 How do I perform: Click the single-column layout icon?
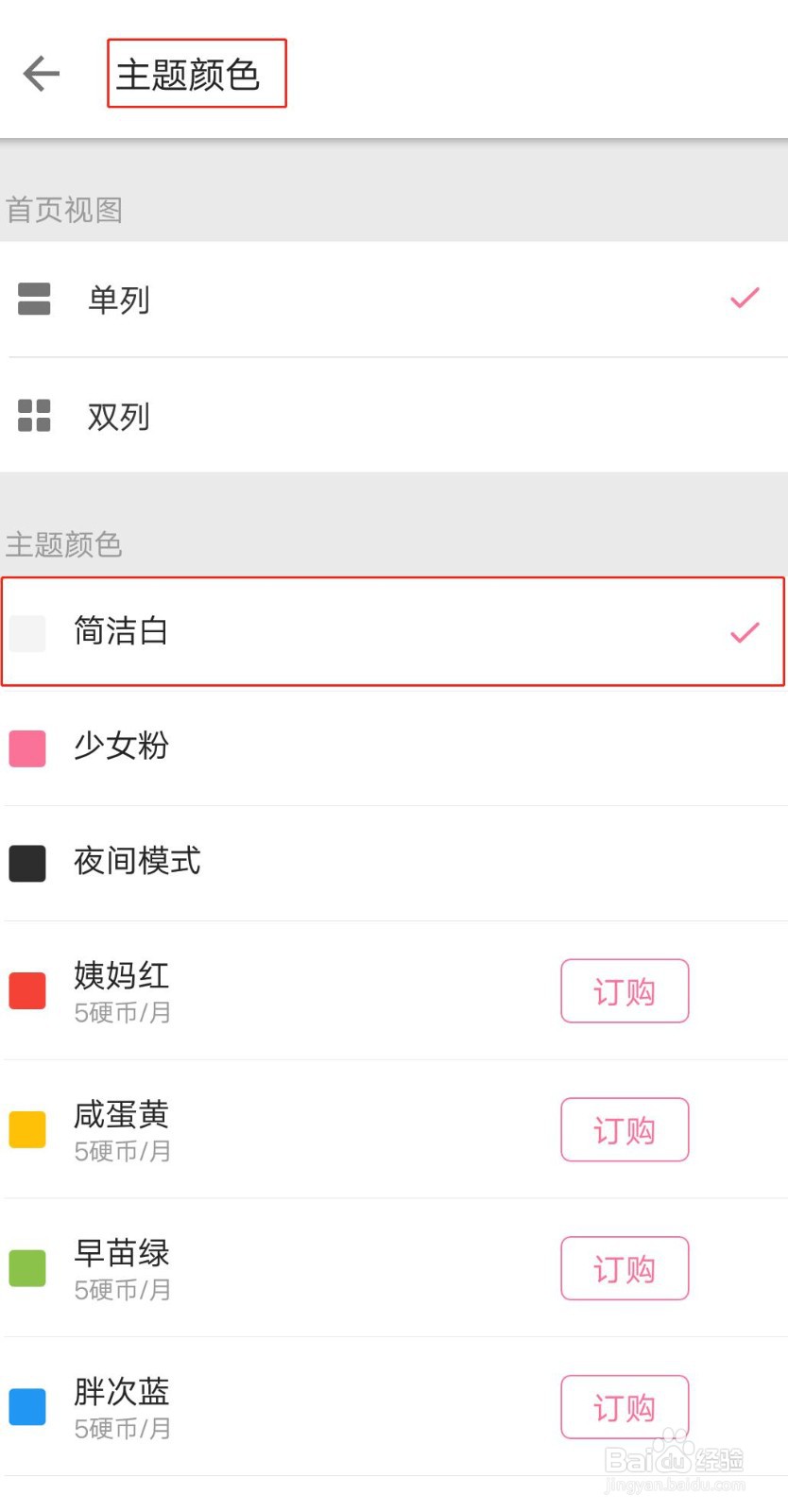coord(34,299)
